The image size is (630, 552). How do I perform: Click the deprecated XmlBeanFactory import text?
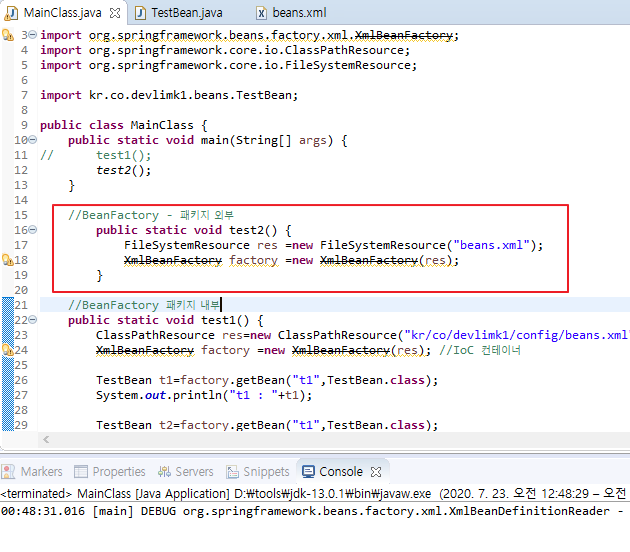click(x=403, y=35)
